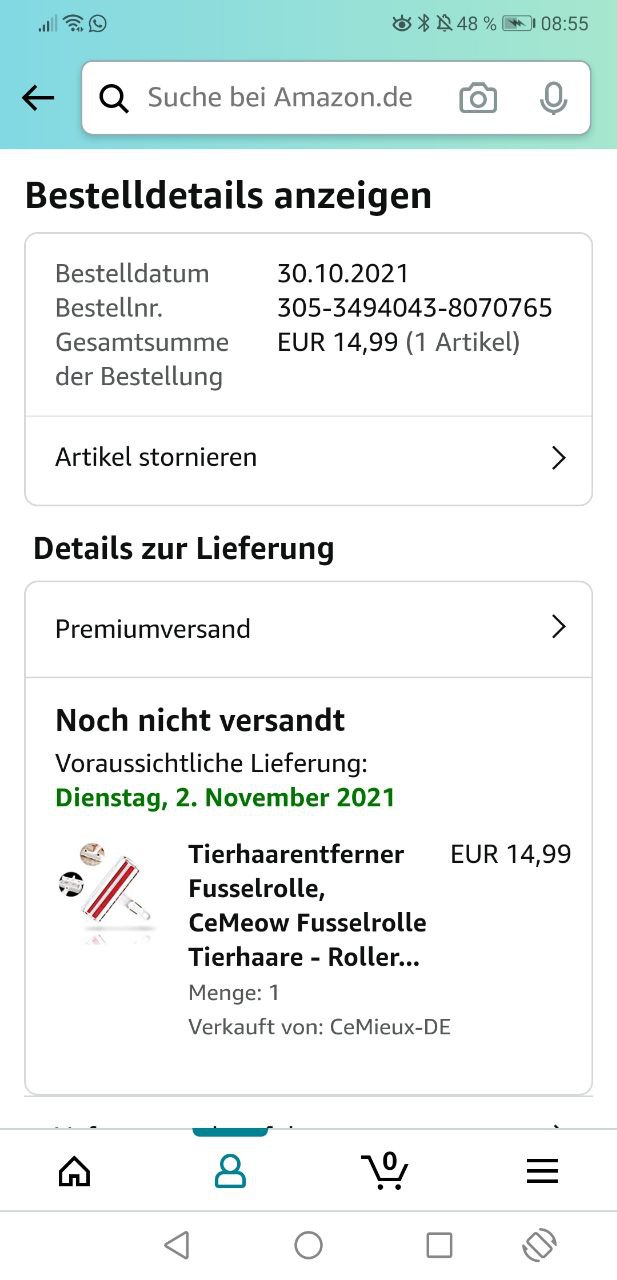Open the hamburger menu

coord(542,1171)
